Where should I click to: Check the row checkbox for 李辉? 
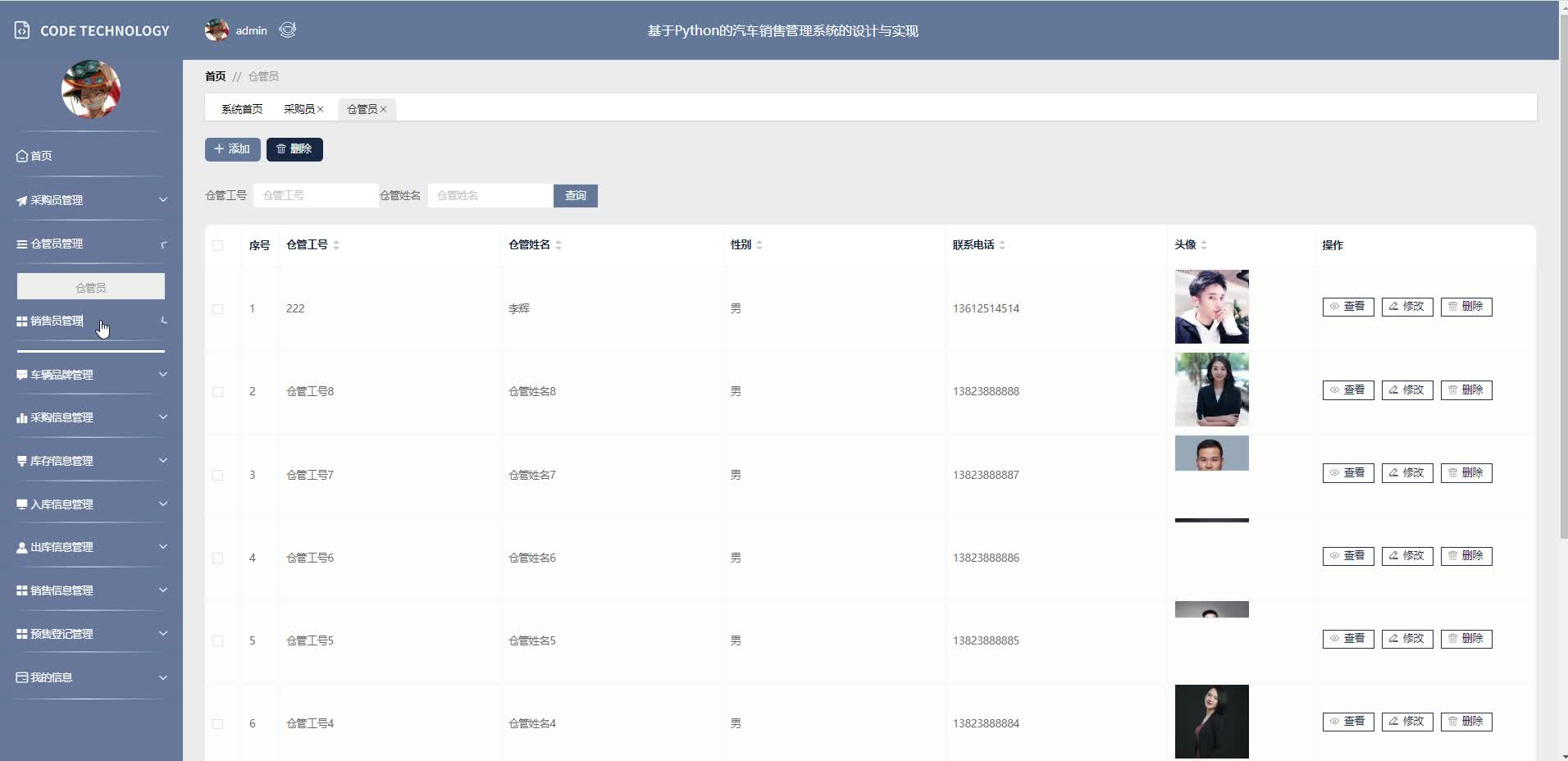click(217, 309)
